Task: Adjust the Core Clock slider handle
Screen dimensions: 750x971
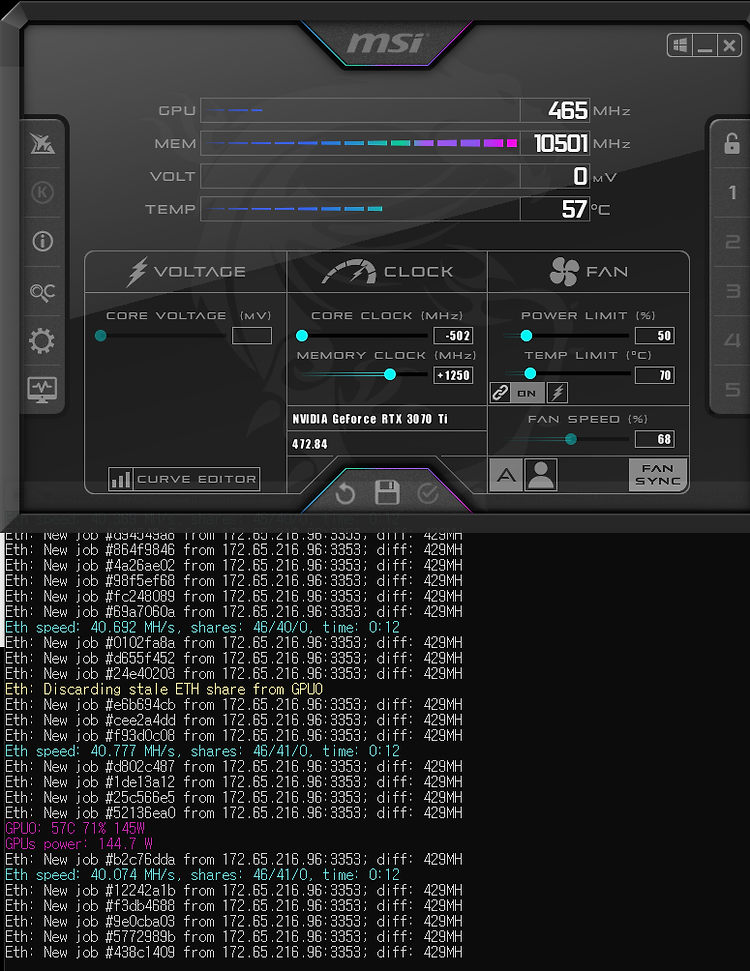Action: [x=302, y=336]
